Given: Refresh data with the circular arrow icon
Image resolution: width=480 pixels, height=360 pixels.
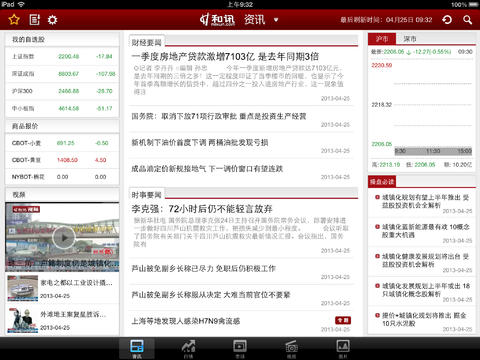Looking at the screenshot, I should point(447,20).
